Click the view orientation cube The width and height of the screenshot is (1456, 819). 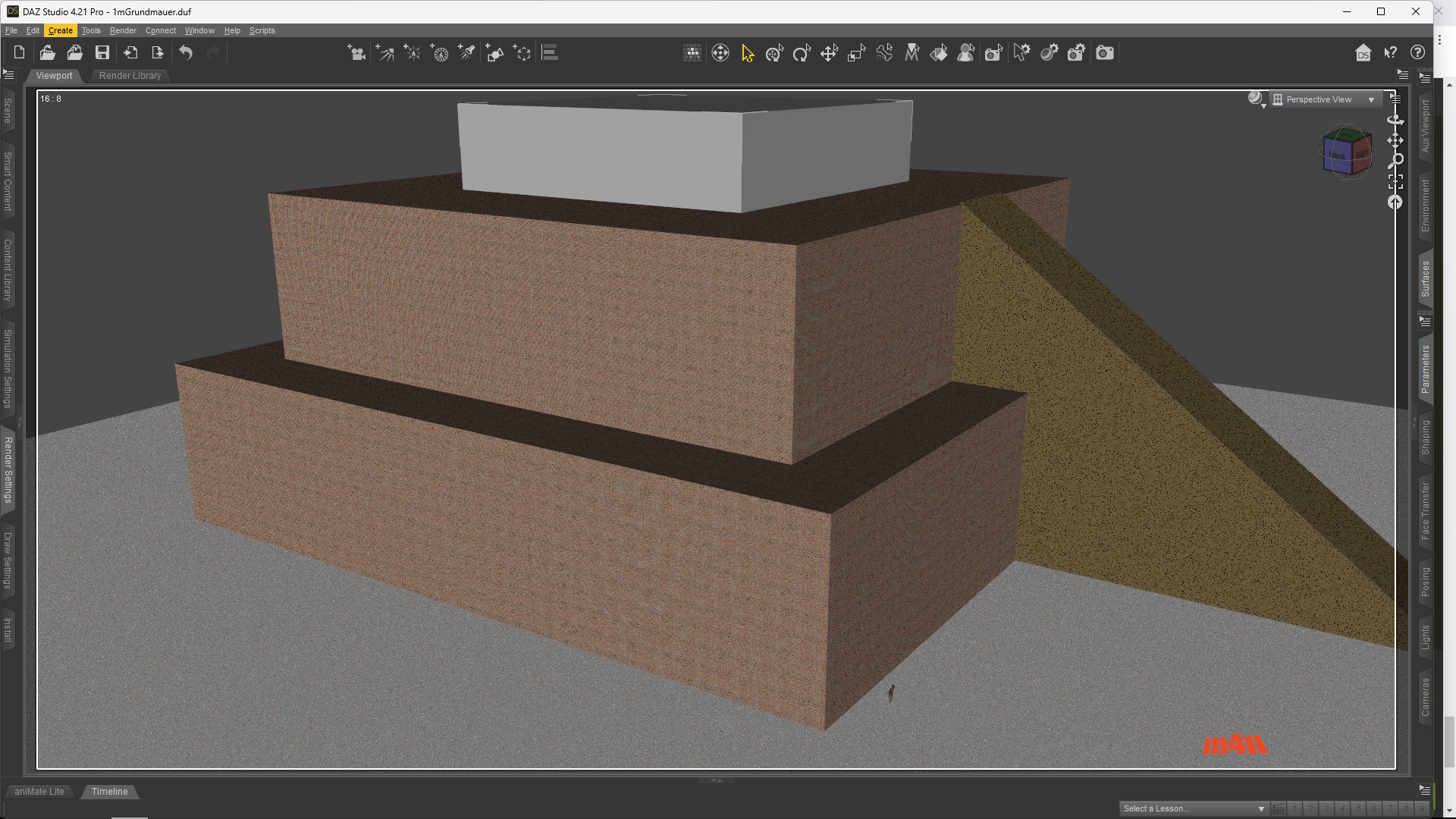tap(1348, 152)
